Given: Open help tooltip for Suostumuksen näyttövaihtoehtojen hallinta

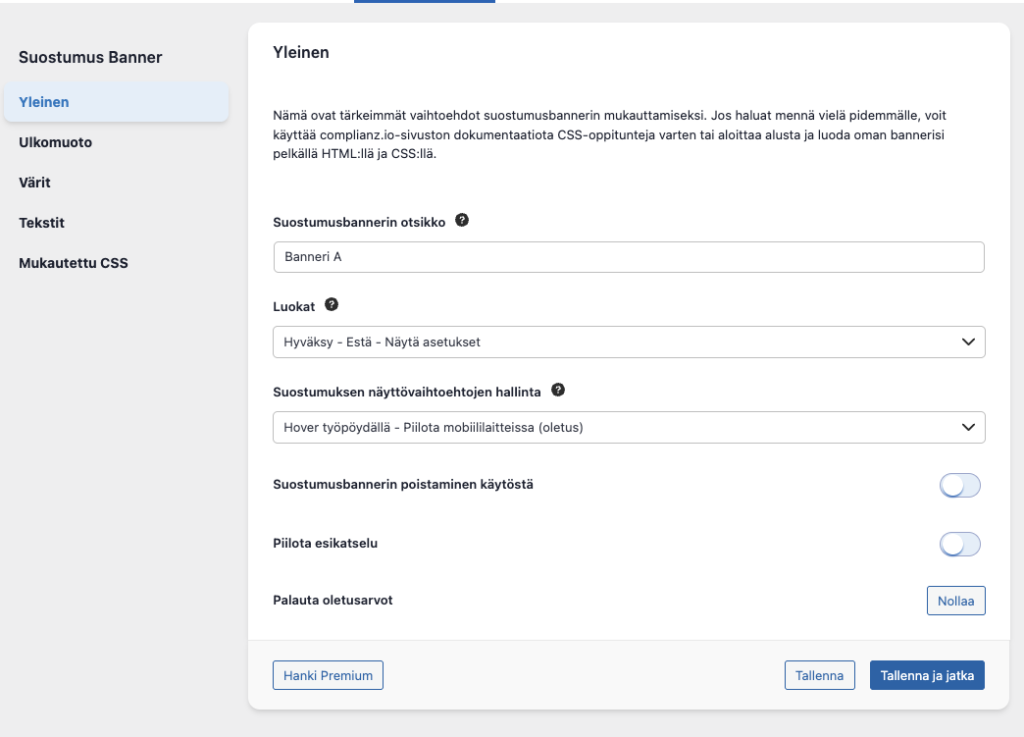Looking at the screenshot, I should click(x=558, y=389).
